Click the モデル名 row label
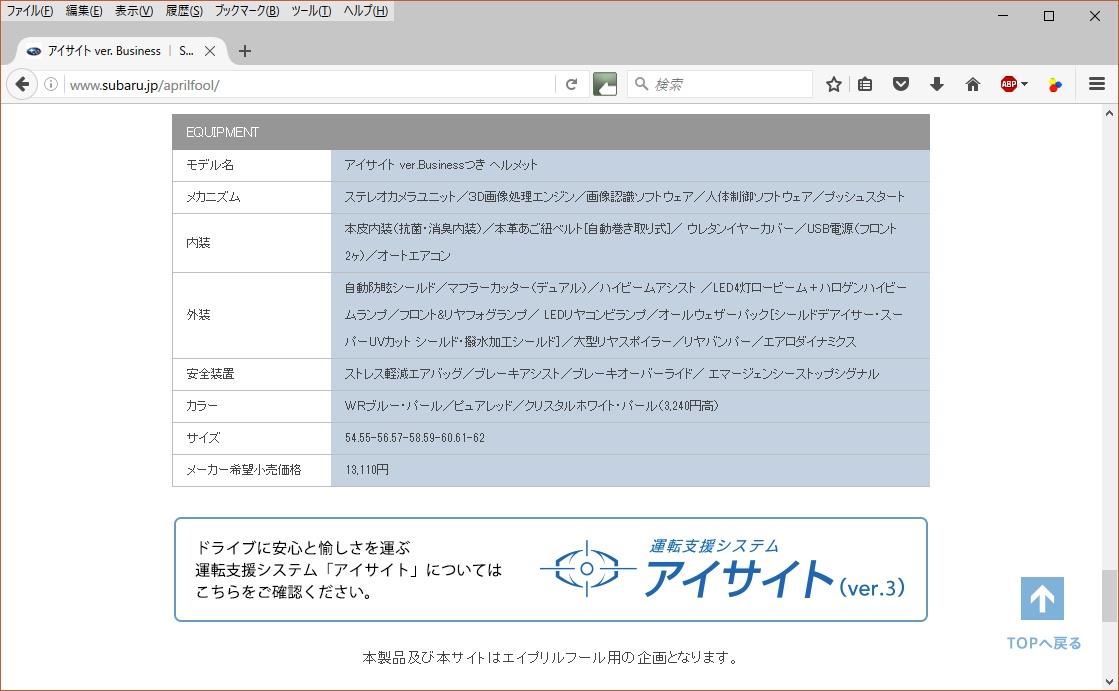The width and height of the screenshot is (1119, 691). click(210, 165)
